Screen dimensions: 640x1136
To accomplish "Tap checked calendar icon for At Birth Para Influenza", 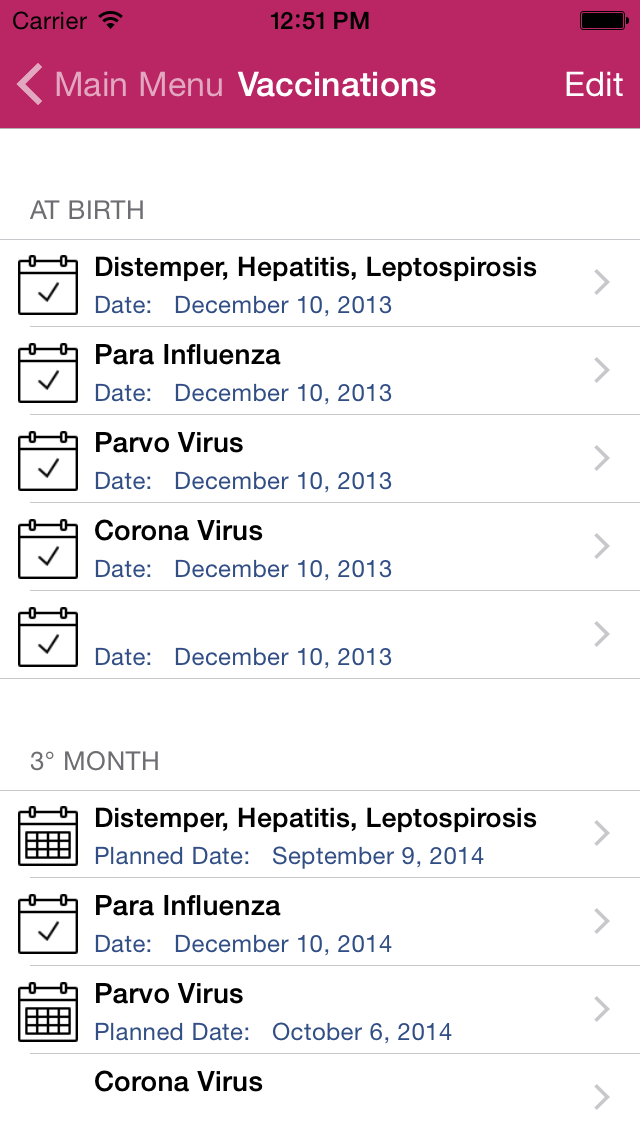I will point(48,373).
